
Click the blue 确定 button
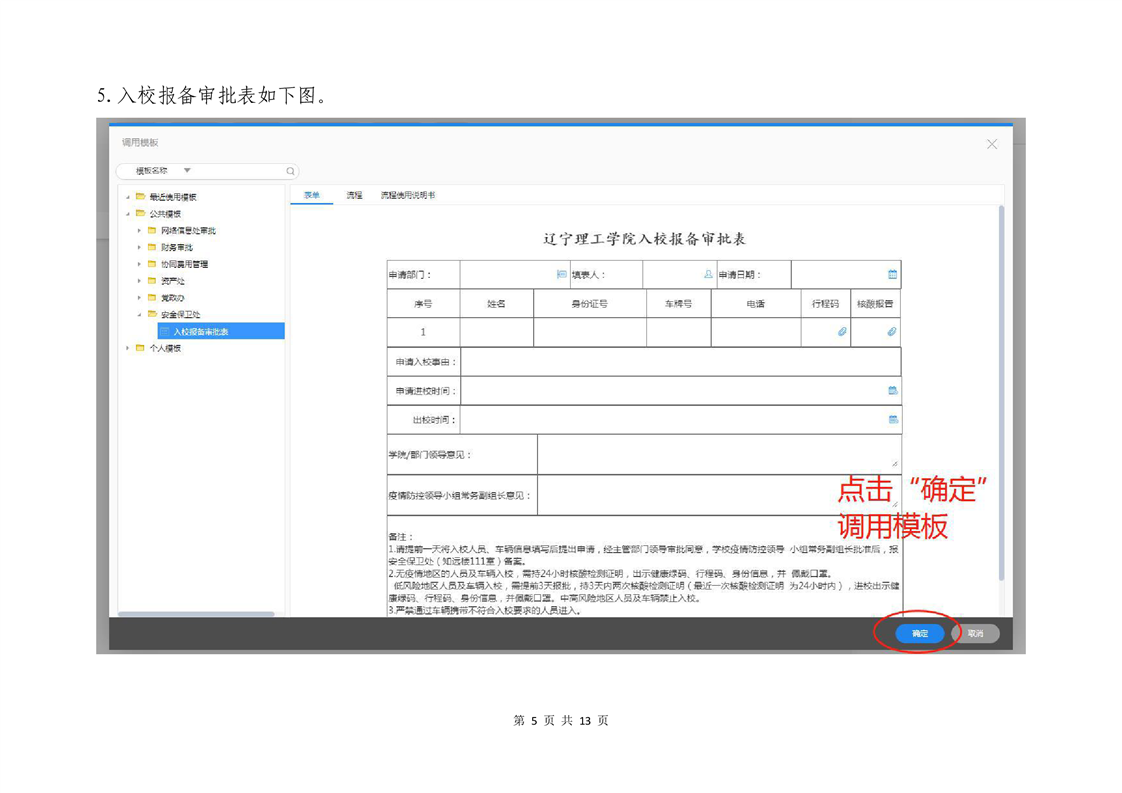pos(919,633)
